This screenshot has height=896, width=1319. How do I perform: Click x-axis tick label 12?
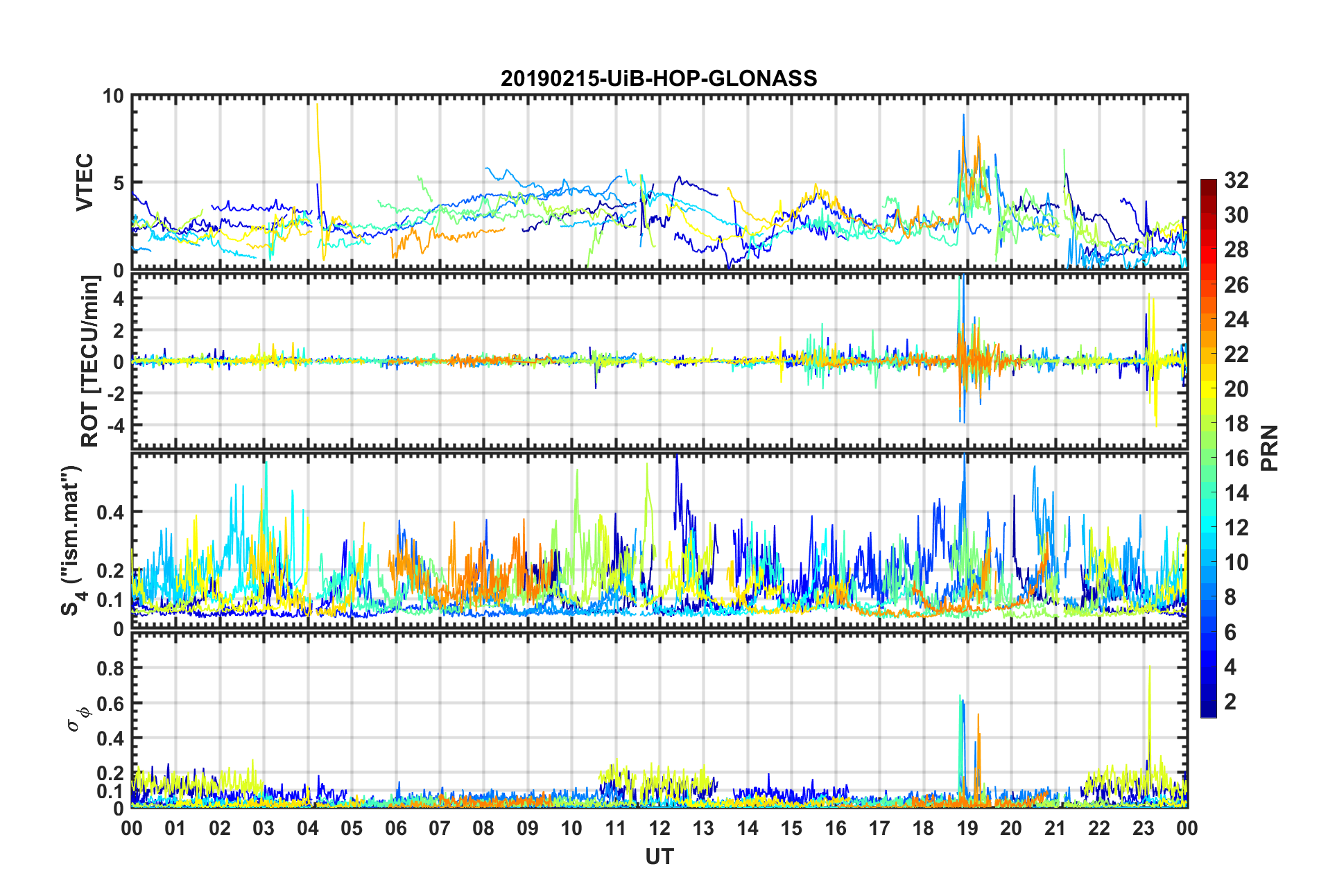click(x=659, y=828)
